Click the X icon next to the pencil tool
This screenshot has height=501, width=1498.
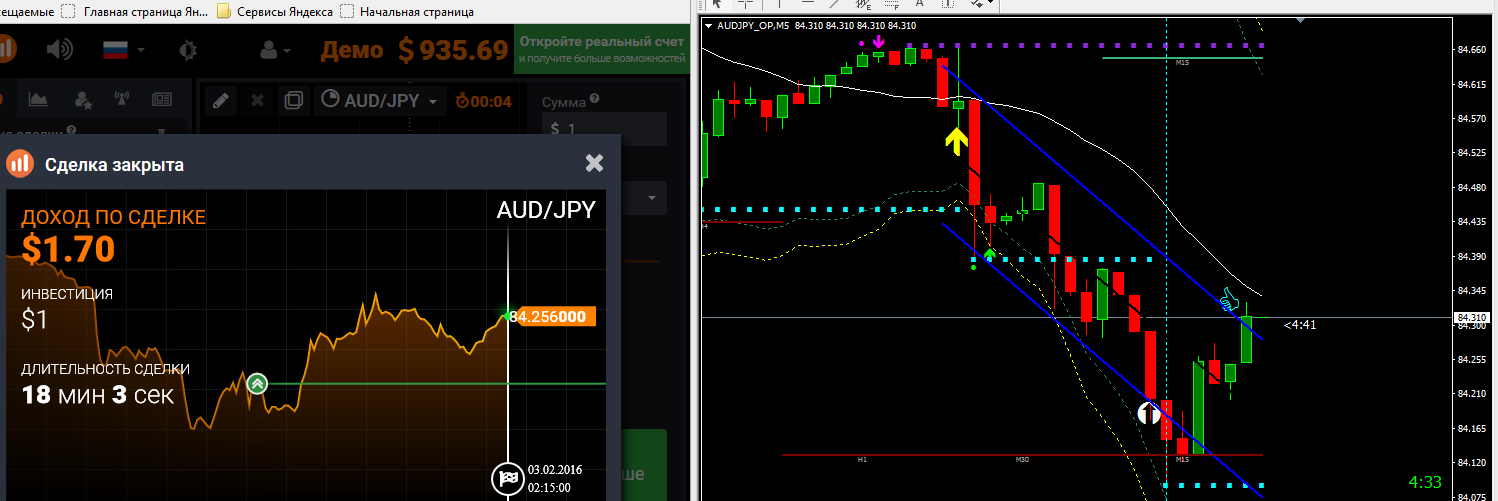[x=257, y=100]
